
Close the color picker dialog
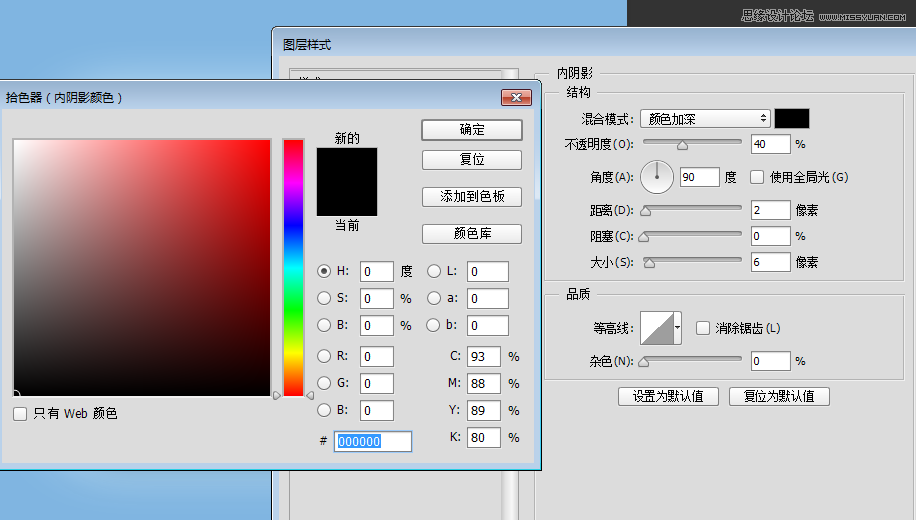516,98
